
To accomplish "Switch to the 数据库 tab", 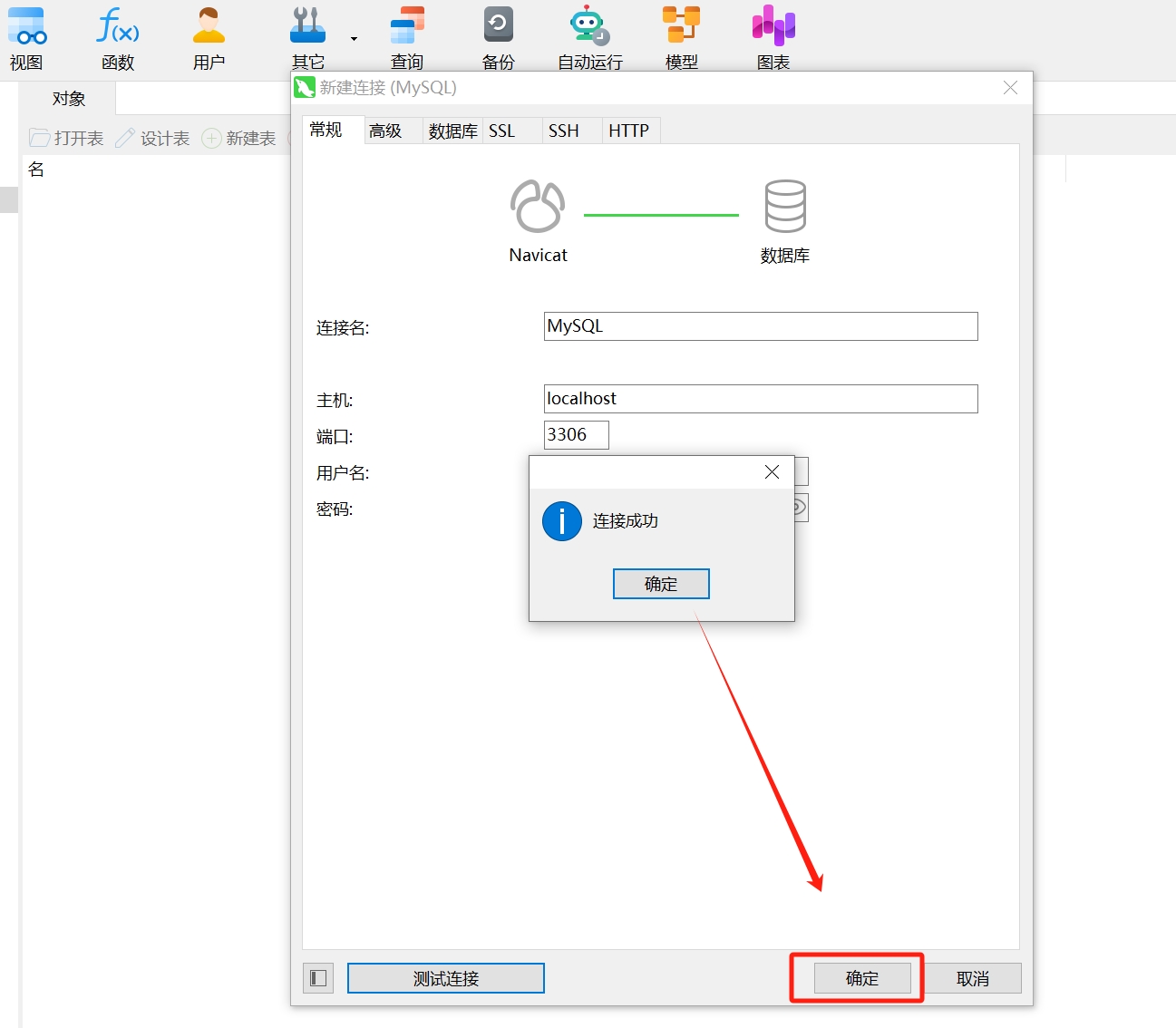I will click(x=452, y=131).
